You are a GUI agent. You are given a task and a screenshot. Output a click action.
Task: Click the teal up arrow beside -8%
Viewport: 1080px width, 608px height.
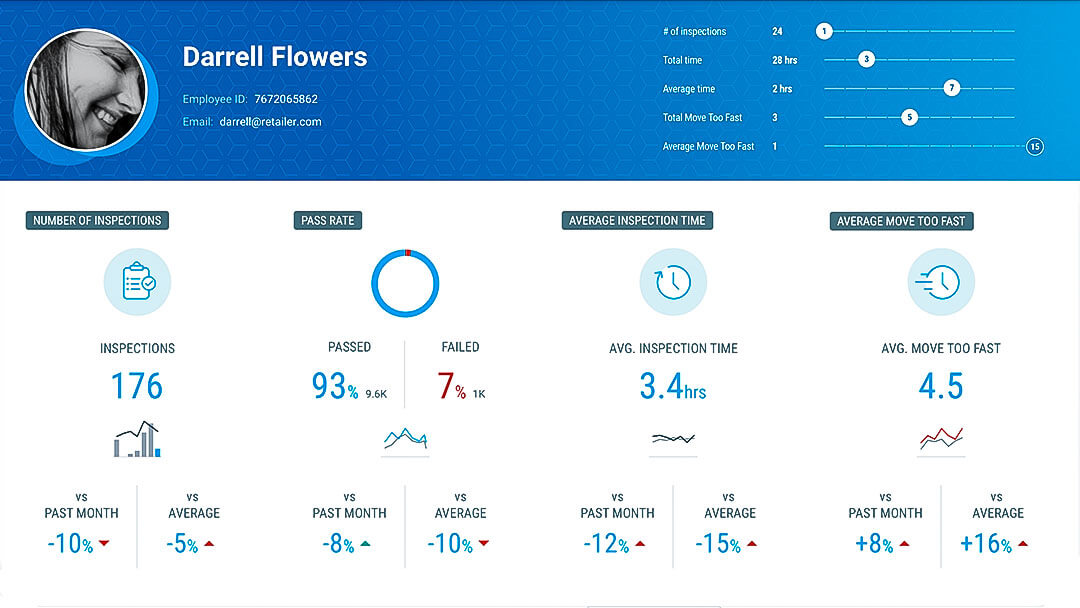point(365,545)
